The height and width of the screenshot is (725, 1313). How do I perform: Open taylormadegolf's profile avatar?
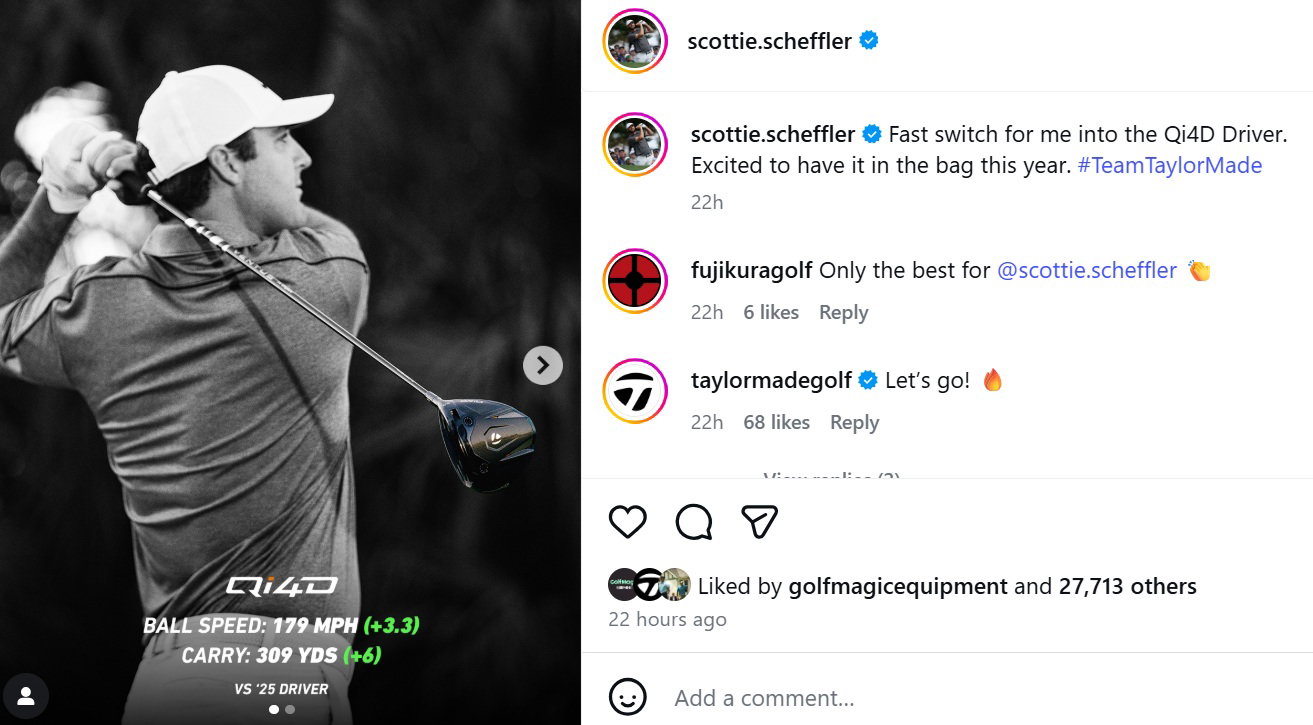pos(635,391)
